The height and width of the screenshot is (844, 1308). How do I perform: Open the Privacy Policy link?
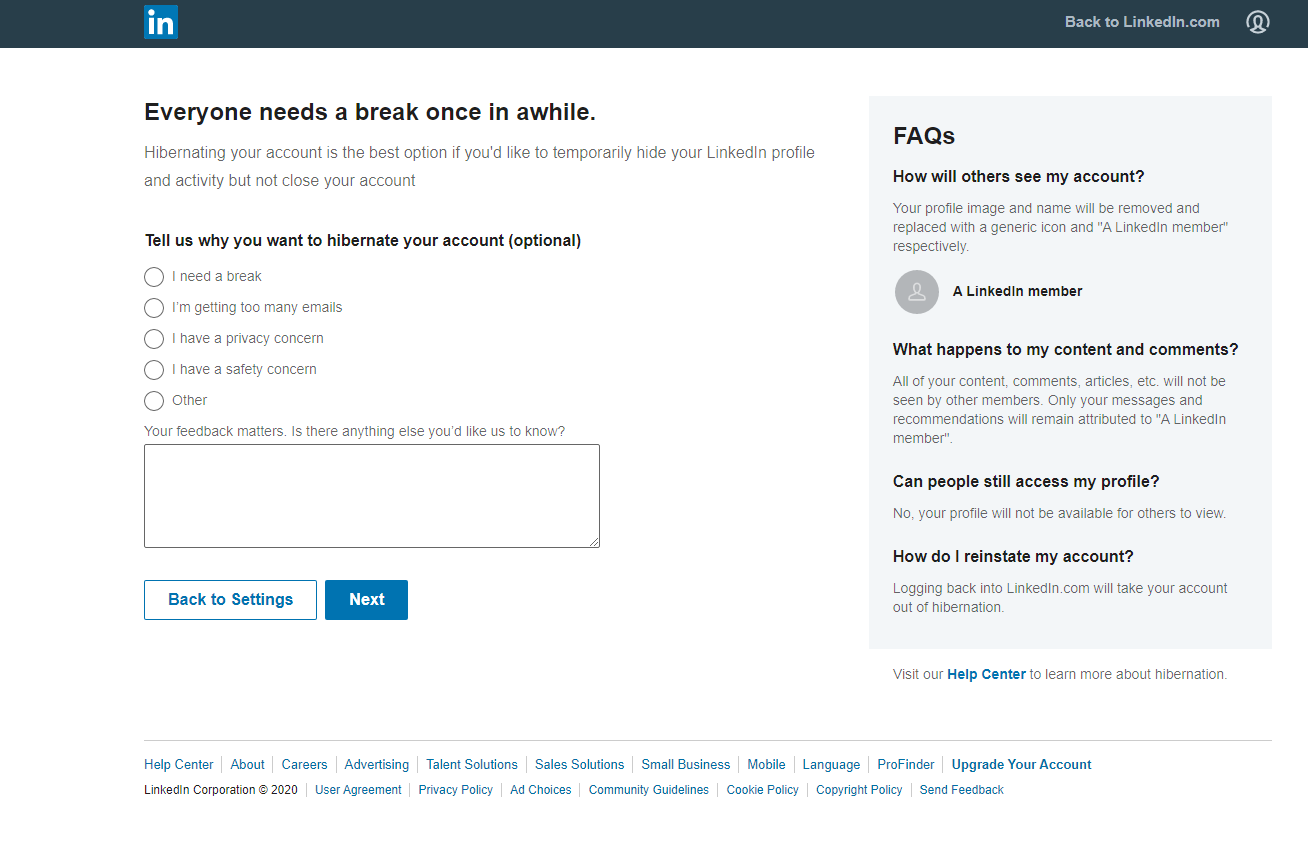(x=456, y=790)
